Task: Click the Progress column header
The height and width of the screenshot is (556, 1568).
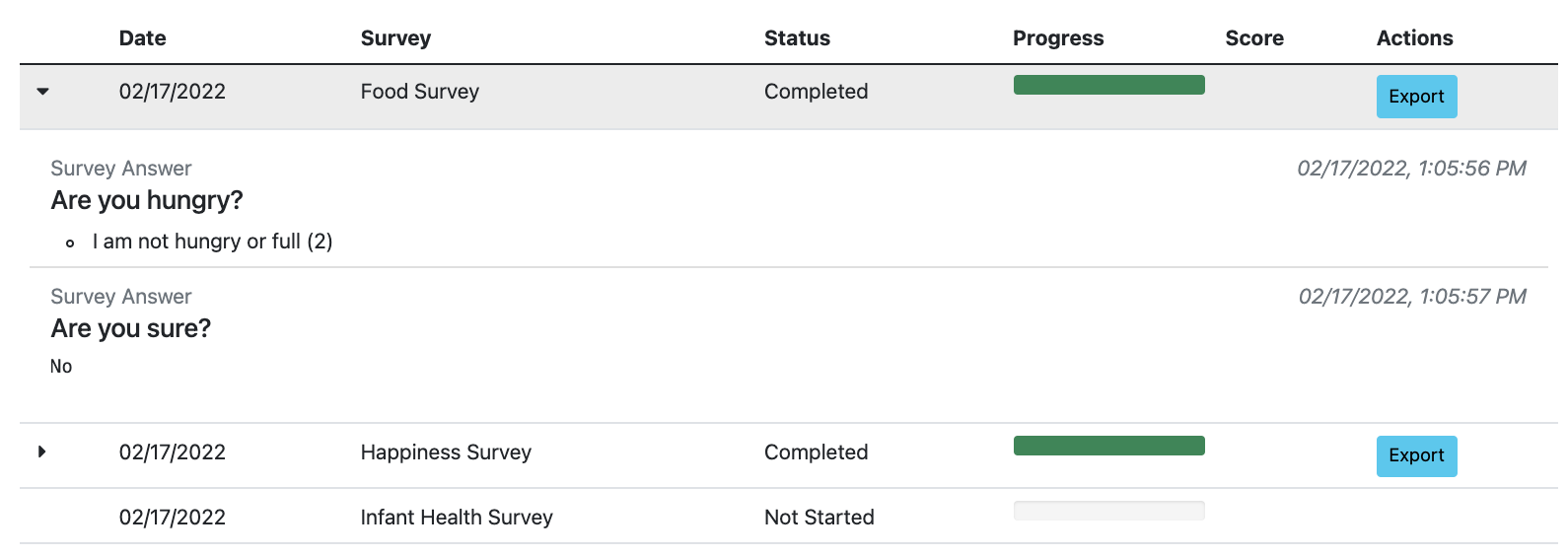Action: [1058, 38]
